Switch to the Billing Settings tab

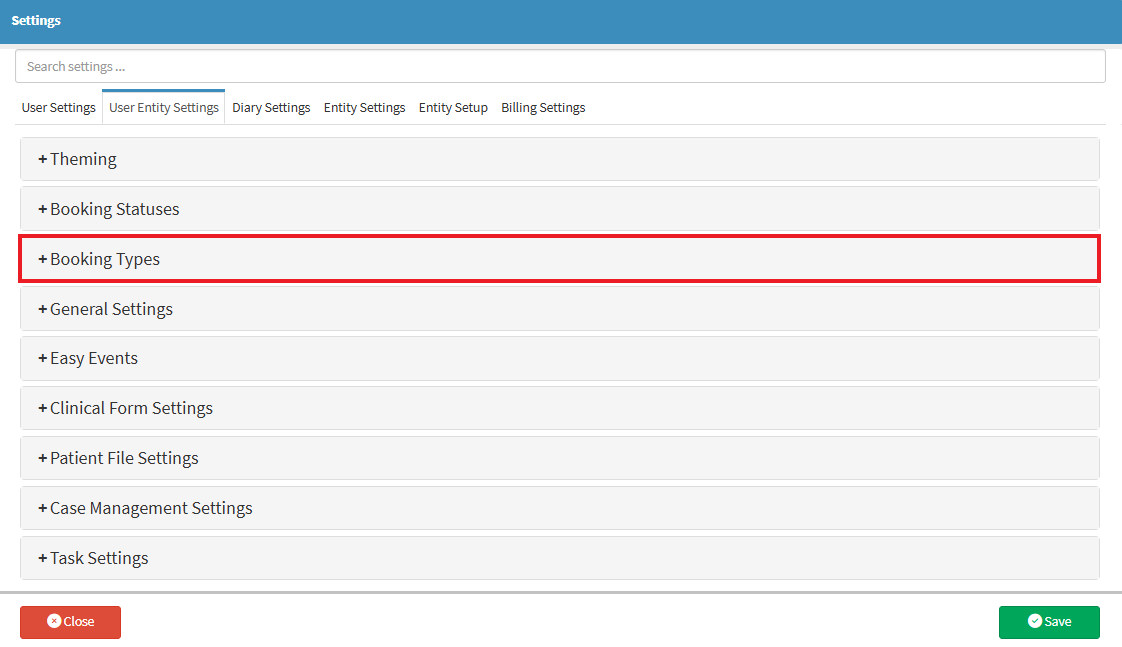coord(543,107)
